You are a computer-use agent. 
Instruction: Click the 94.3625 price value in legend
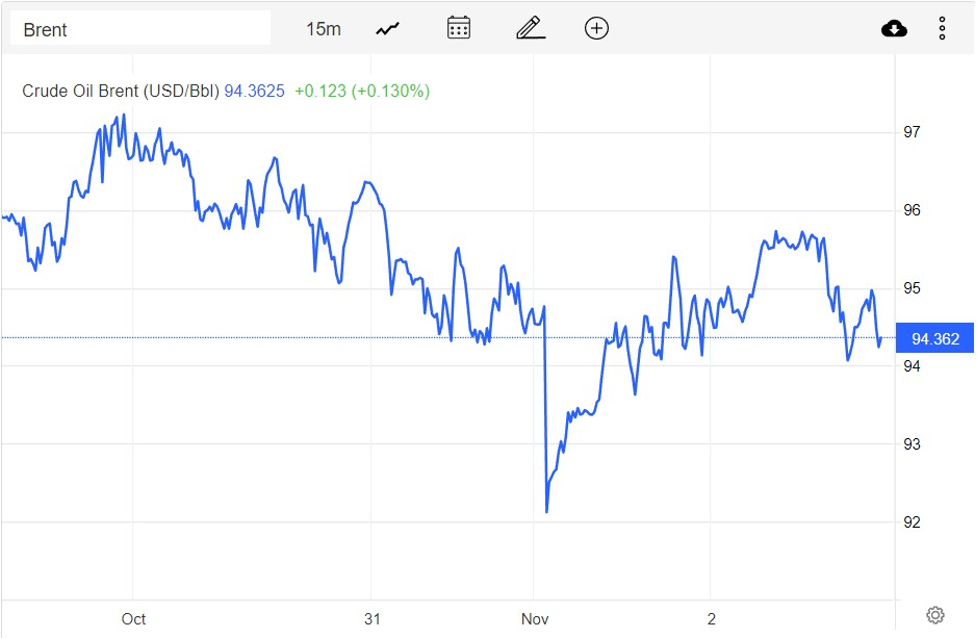pos(254,91)
